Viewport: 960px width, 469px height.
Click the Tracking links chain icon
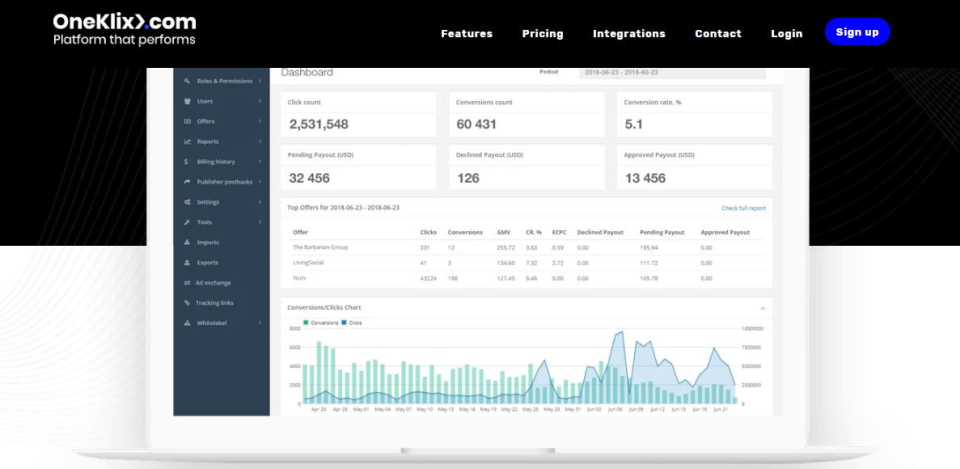pyautogui.click(x=187, y=303)
